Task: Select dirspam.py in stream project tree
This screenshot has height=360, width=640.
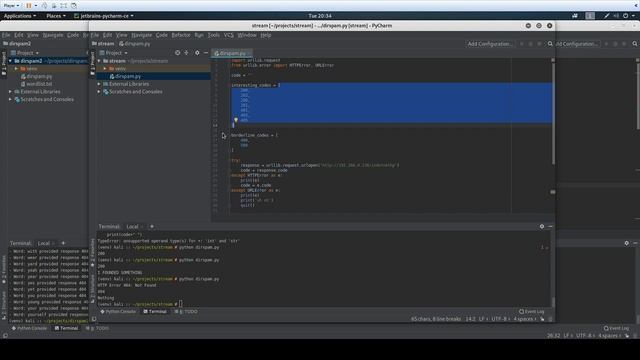Action: (128, 76)
